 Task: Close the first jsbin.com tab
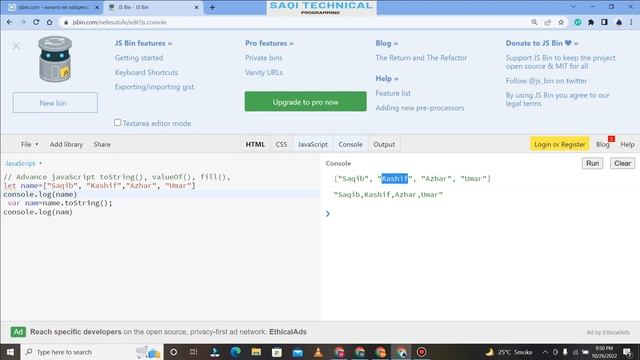(x=97, y=7)
